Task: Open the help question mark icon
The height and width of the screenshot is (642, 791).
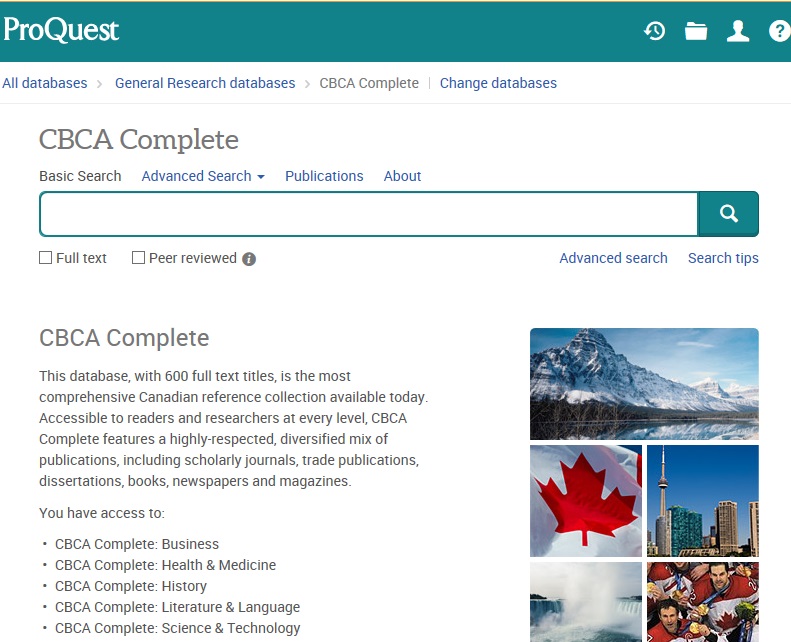Action: tap(779, 31)
